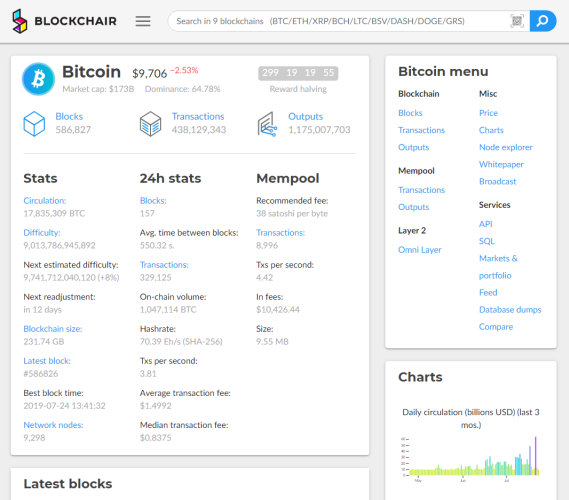
Task: Select Outputs under Blockchain in menu
Action: click(413, 147)
